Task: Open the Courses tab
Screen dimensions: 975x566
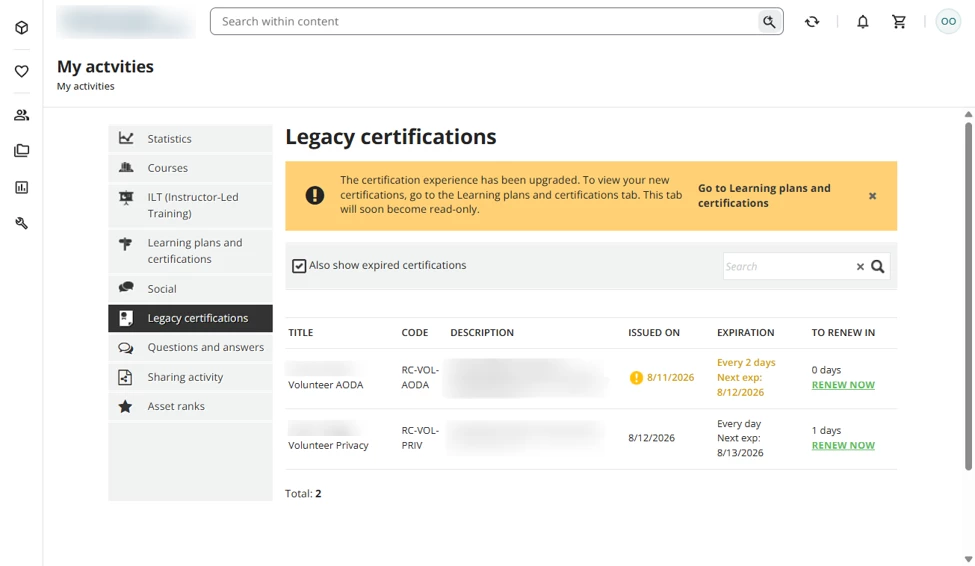Action: coord(190,168)
